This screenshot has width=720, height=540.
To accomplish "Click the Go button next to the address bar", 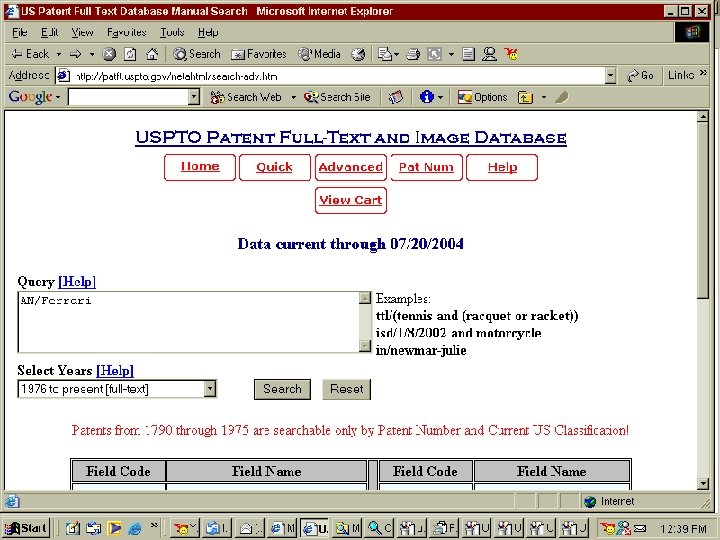I will pos(640,75).
